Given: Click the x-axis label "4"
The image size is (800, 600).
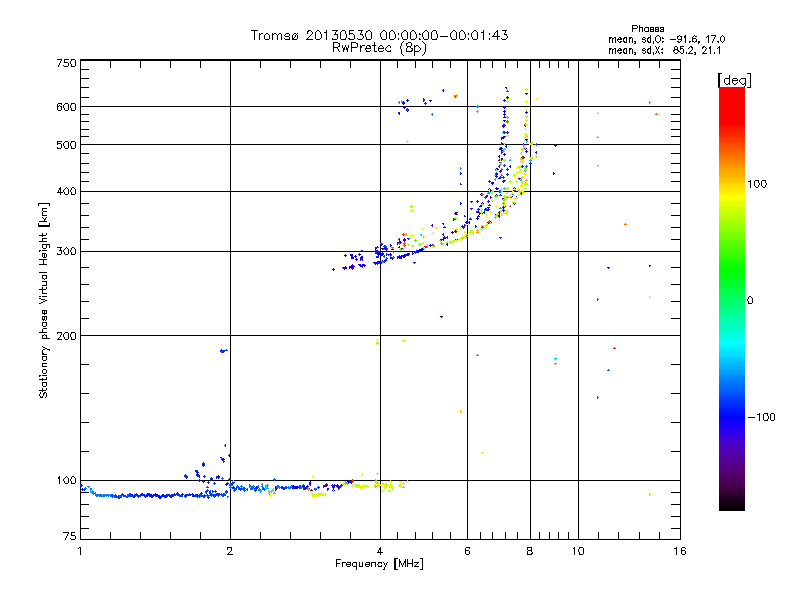Looking at the screenshot, I should (380, 551).
